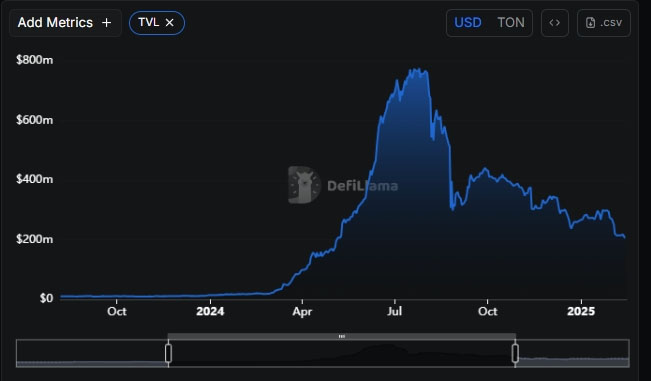Click the Add Metrics button

pos(65,23)
